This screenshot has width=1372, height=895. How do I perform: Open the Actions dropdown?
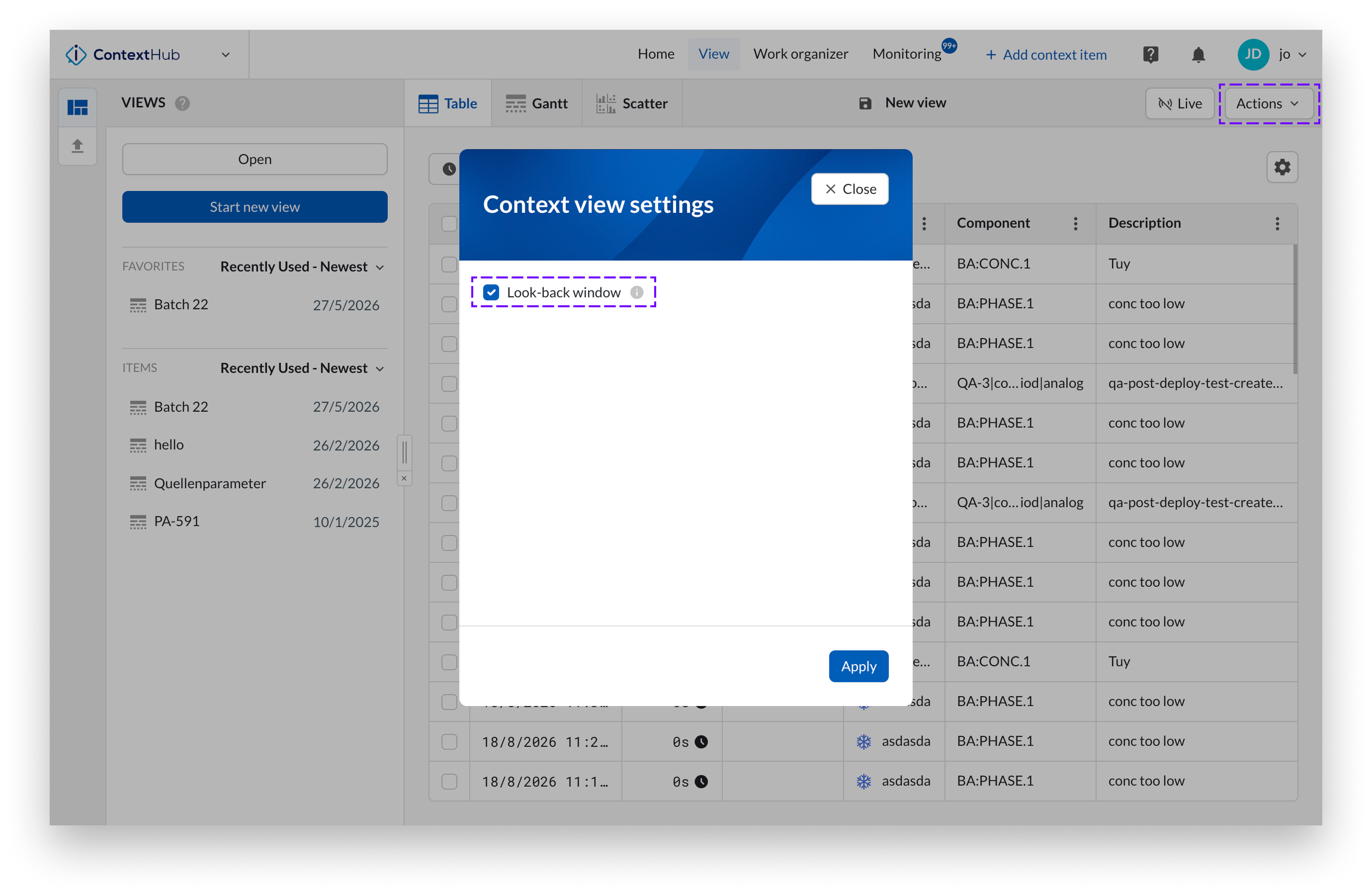tap(1269, 103)
